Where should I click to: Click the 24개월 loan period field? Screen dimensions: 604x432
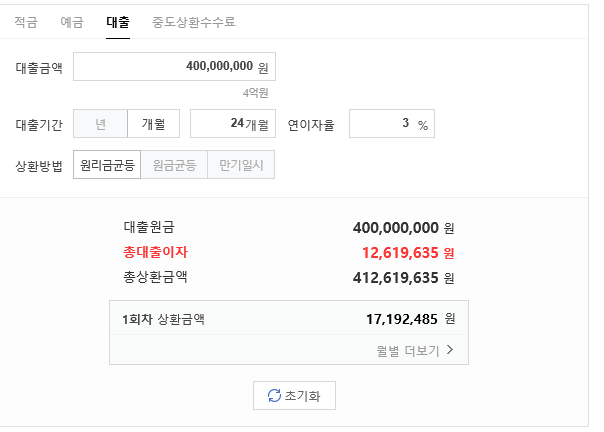click(x=233, y=124)
